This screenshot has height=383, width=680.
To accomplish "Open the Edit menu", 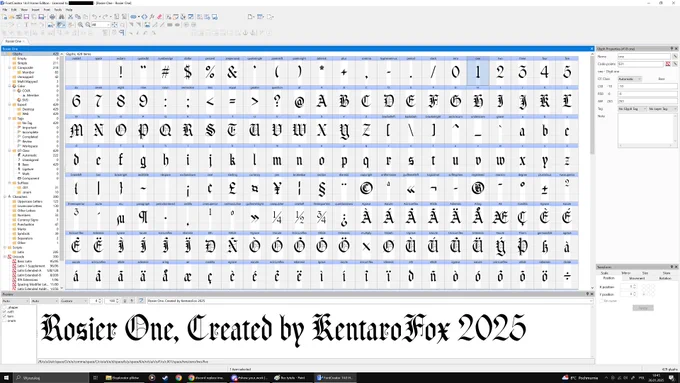I will [14, 9].
